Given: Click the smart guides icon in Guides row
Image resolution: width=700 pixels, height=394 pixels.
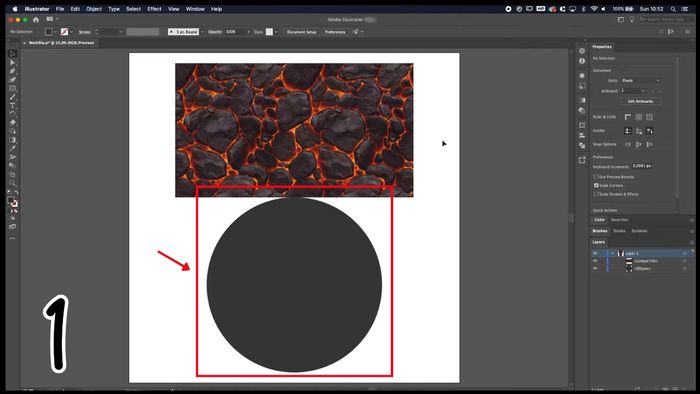Looking at the screenshot, I should tap(650, 131).
